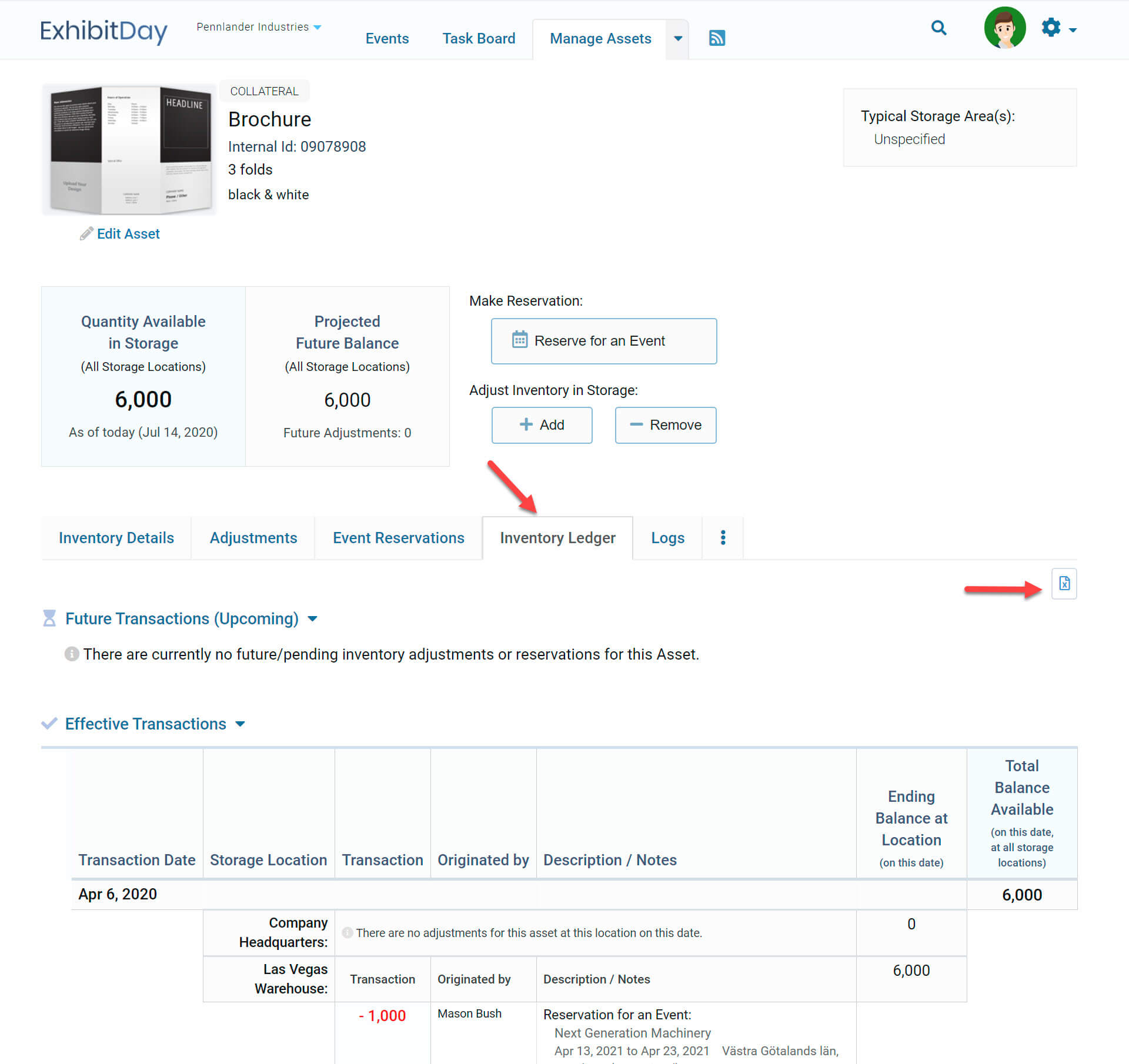Click Reserve for an Event
Screen dimensions: 1129x1064
click(604, 340)
